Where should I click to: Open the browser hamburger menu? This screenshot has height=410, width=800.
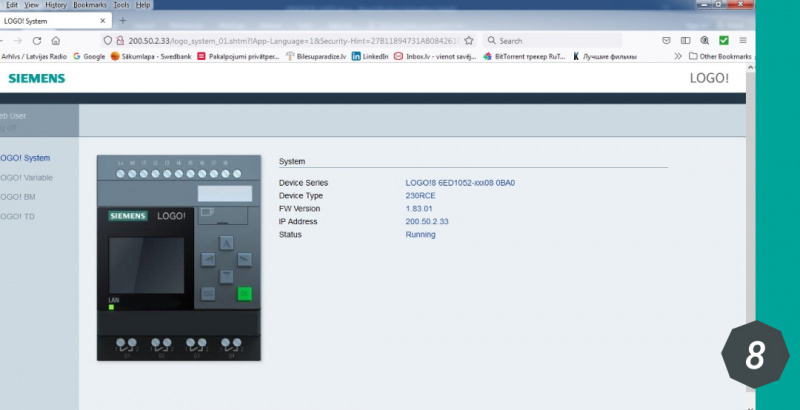coord(742,41)
